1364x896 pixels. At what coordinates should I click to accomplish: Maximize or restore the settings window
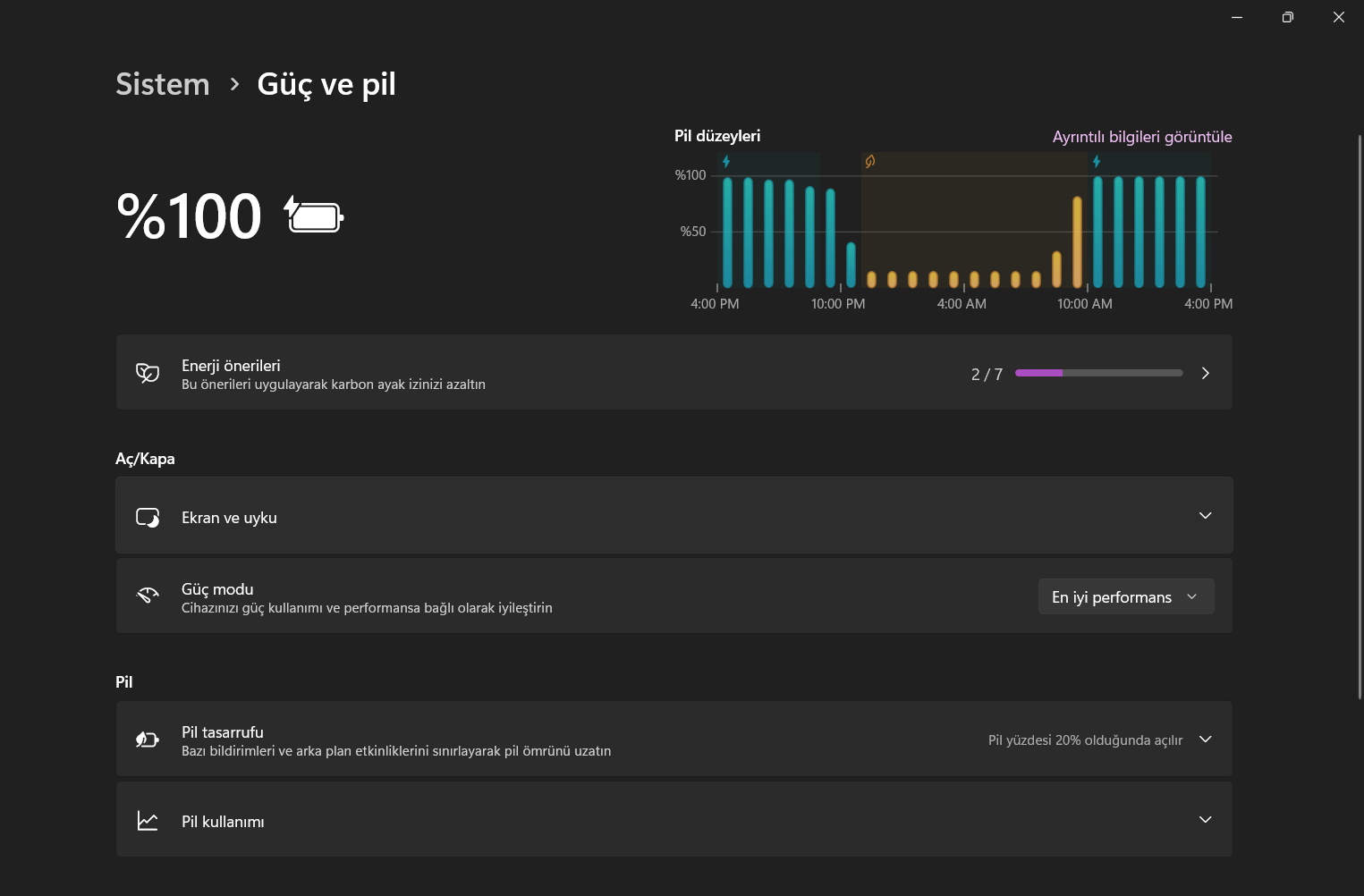(x=1288, y=17)
